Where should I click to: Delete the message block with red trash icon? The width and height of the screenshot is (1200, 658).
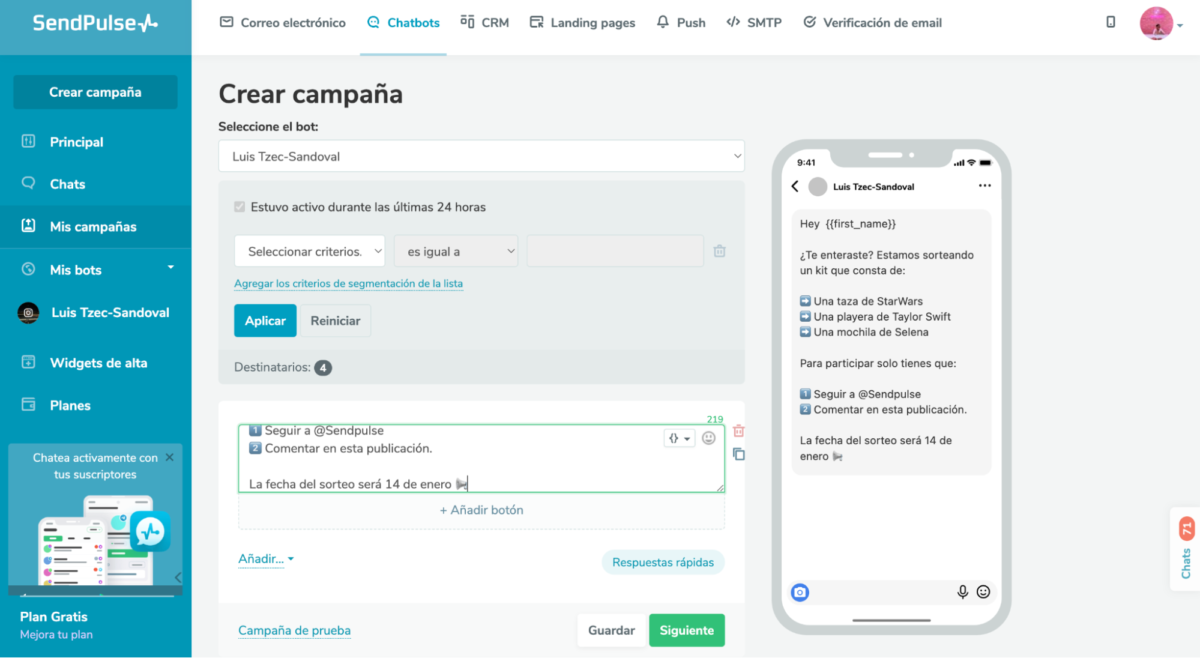[x=739, y=431]
